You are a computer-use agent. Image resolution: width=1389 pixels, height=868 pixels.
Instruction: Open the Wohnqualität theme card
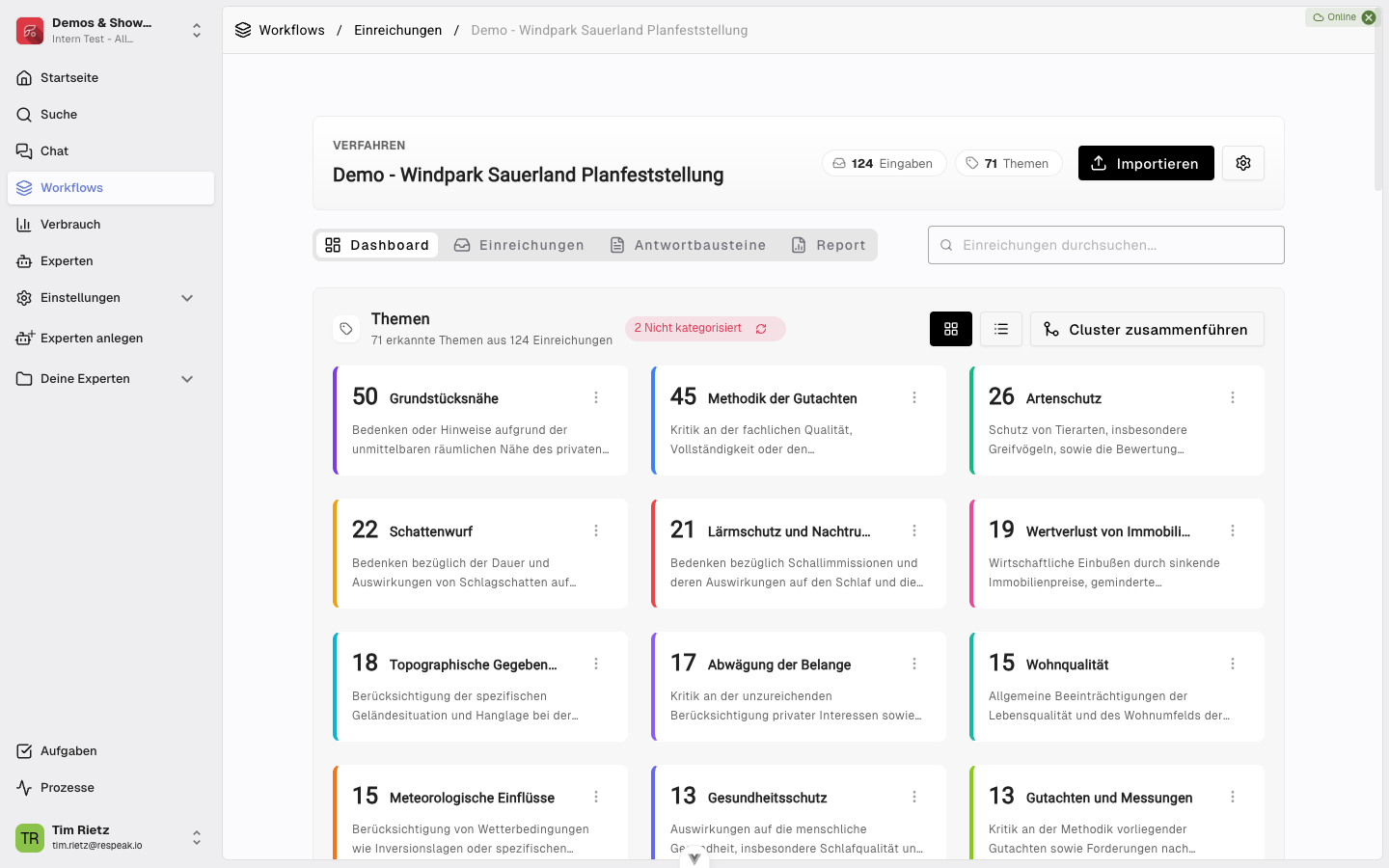tap(1117, 687)
